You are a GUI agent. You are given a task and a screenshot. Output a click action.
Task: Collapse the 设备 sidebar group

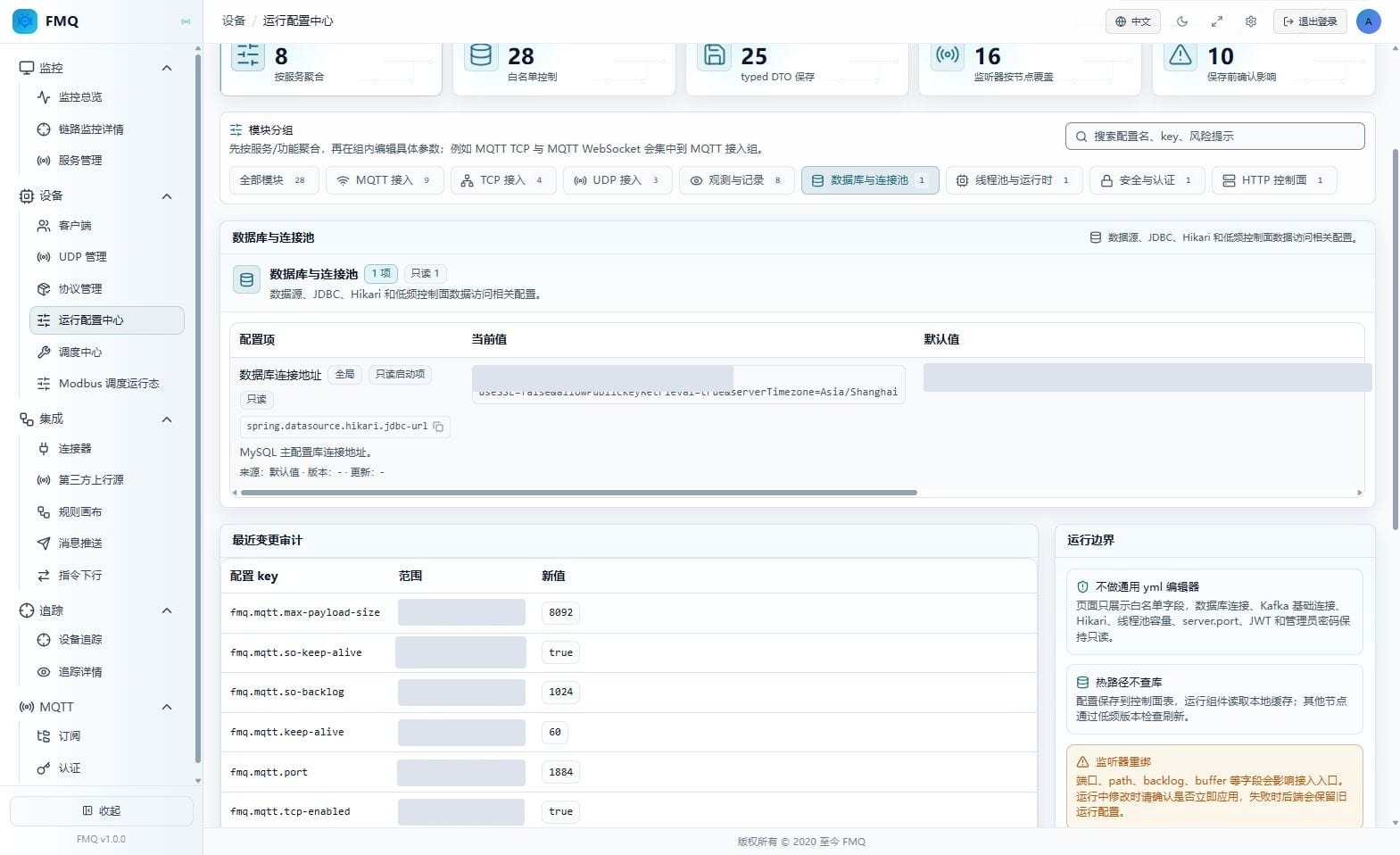coord(166,196)
